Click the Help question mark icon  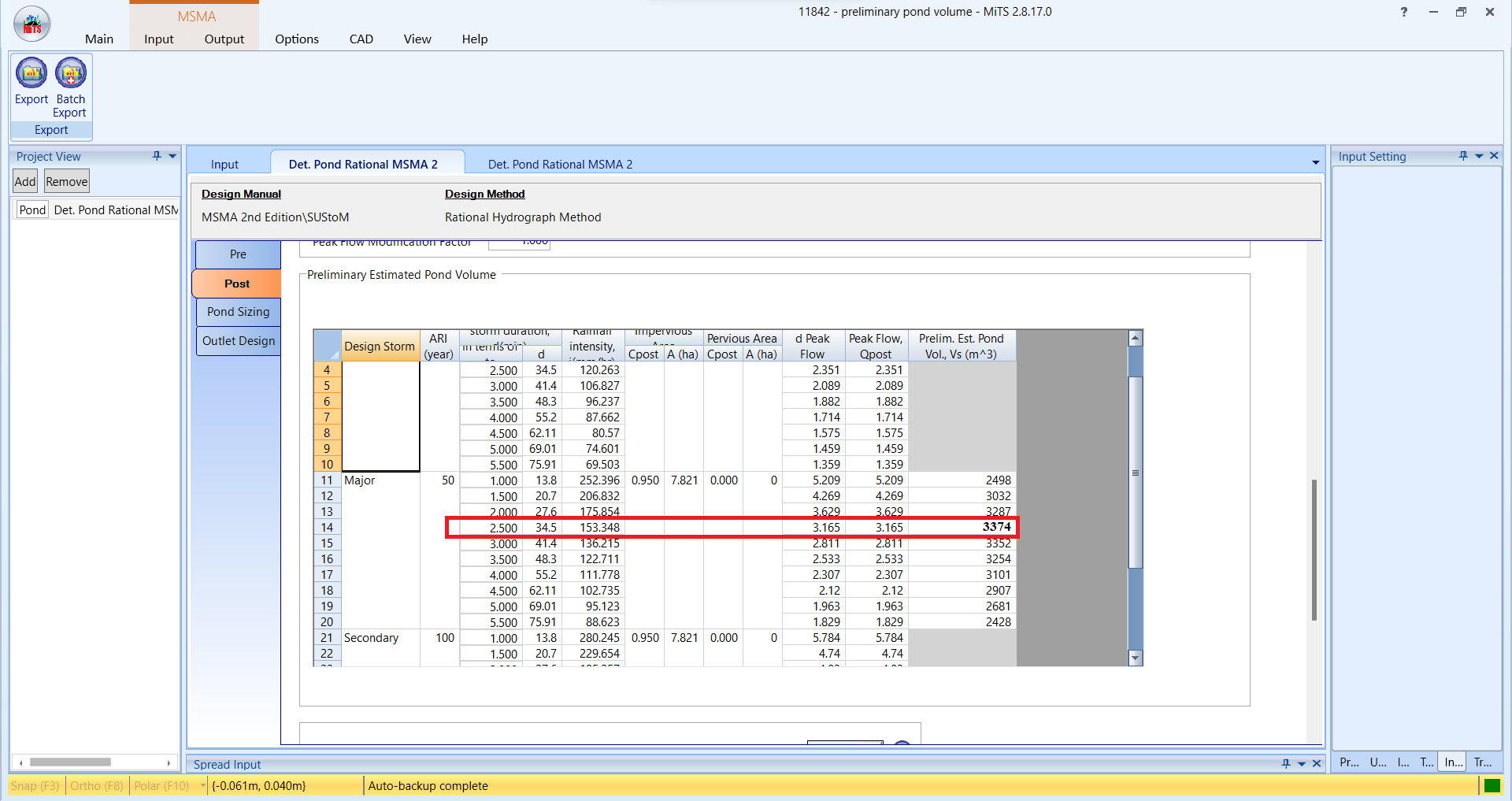(1404, 12)
